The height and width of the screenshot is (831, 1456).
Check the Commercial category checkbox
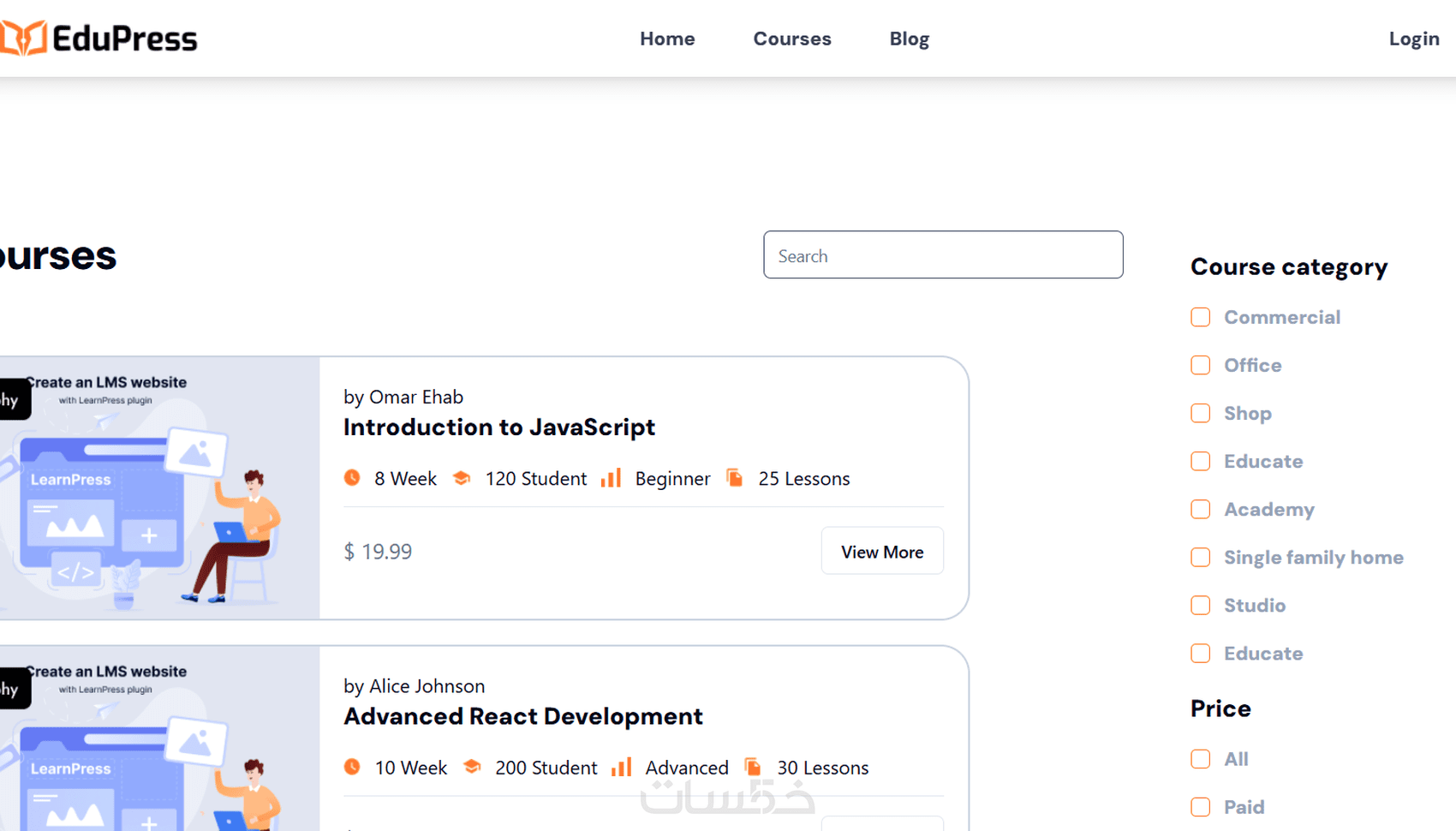[1201, 317]
